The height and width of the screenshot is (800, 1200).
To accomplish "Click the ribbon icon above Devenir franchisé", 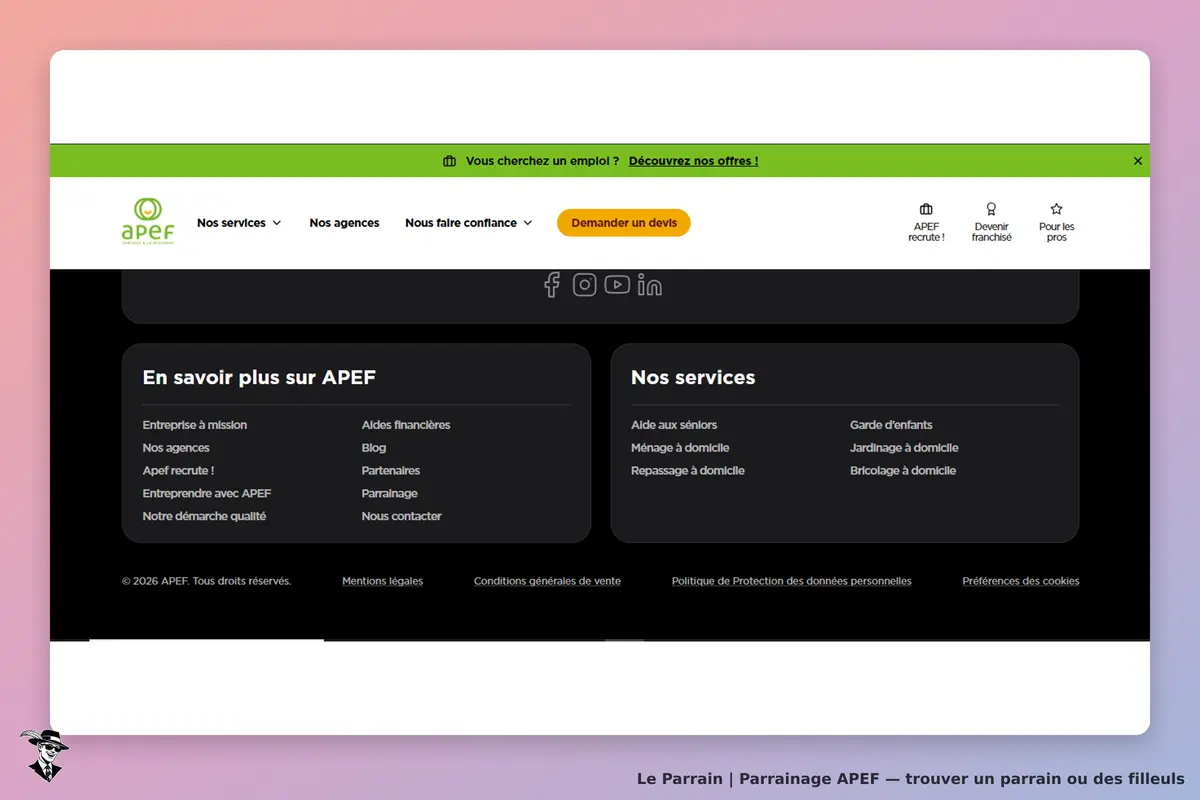I will tap(991, 209).
